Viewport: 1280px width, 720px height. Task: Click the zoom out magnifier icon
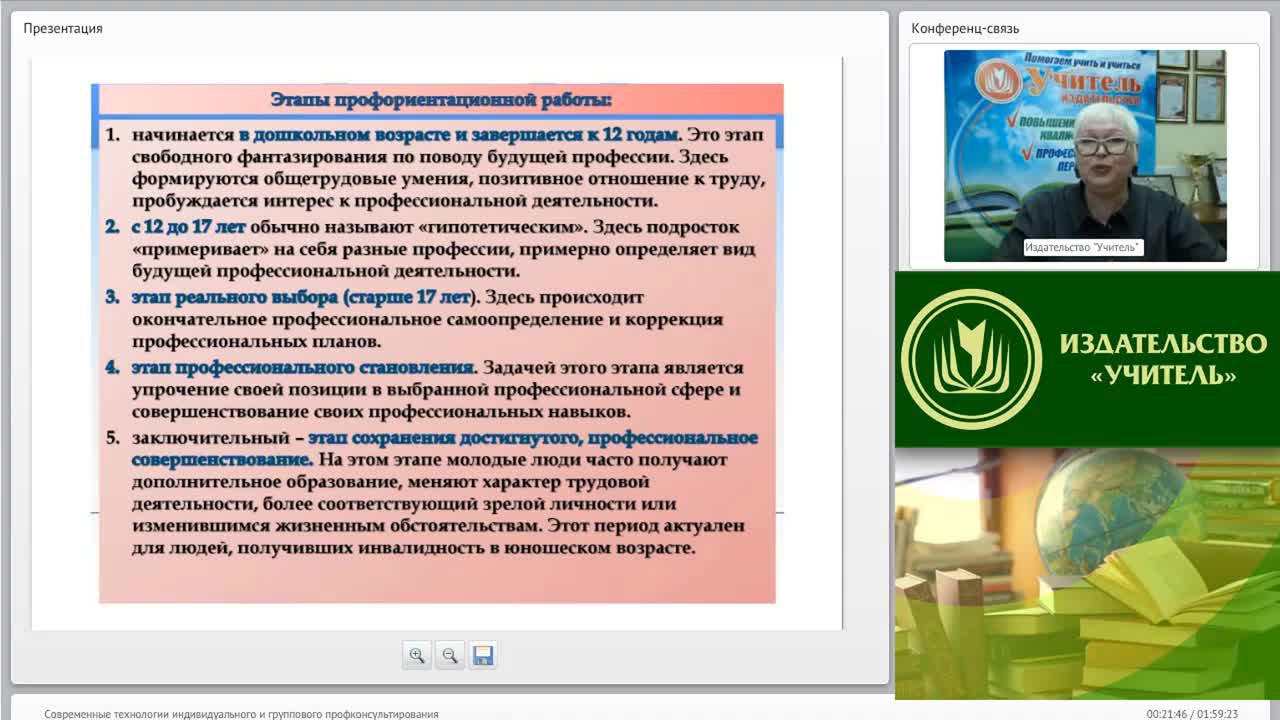450,655
